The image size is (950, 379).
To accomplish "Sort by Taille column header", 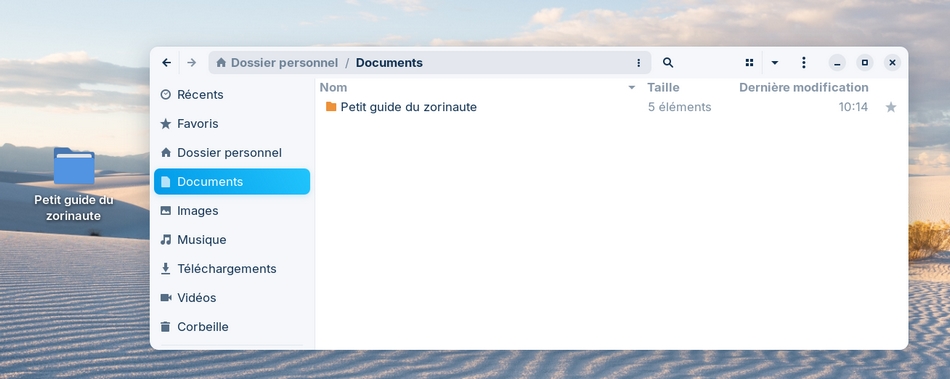I will coord(663,88).
